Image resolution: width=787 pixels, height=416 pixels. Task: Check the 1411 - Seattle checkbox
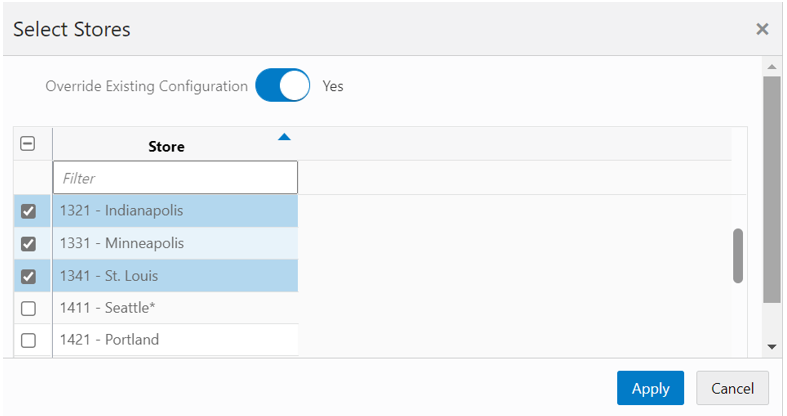coord(28,308)
